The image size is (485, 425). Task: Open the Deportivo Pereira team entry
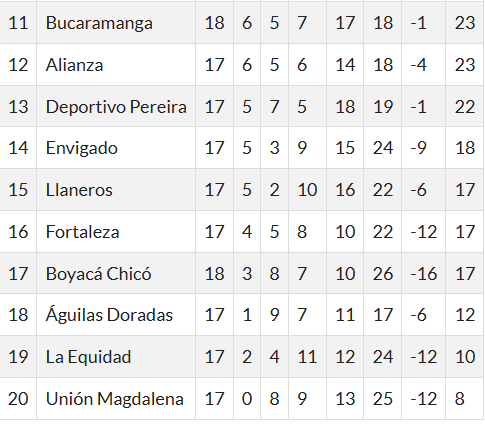click(x=116, y=107)
